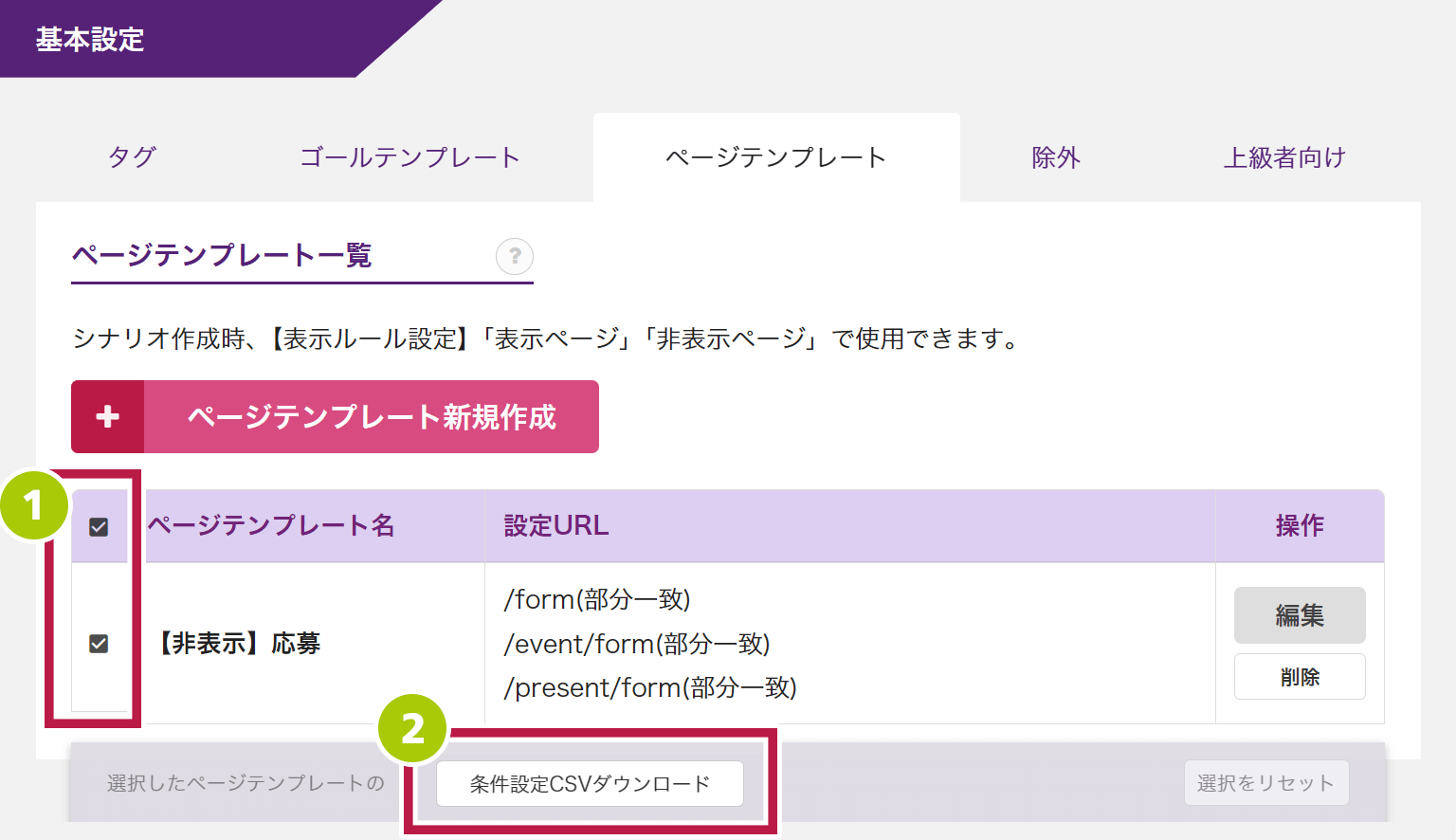Click the 削除 button for 応募 row
This screenshot has width=1456, height=840.
pyautogui.click(x=1300, y=677)
